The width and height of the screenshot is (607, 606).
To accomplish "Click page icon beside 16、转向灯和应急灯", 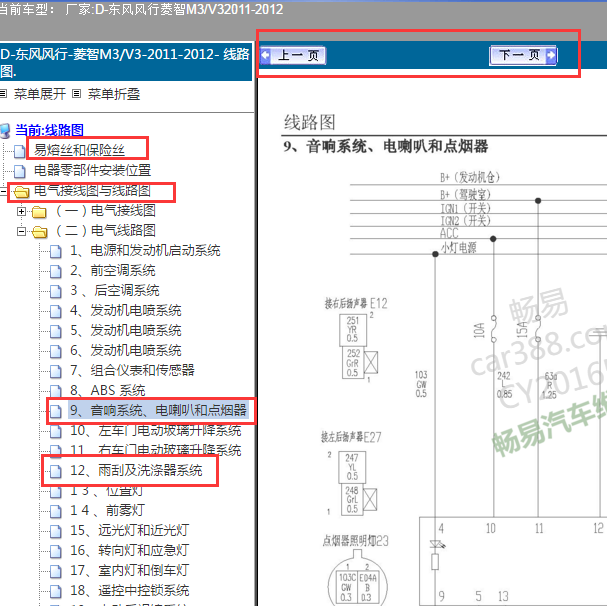I will click(x=56, y=551).
